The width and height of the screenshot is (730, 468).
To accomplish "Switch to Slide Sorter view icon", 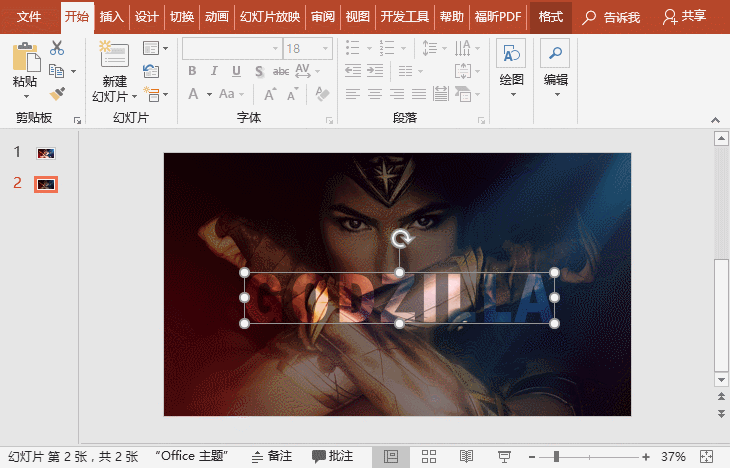I will point(428,456).
